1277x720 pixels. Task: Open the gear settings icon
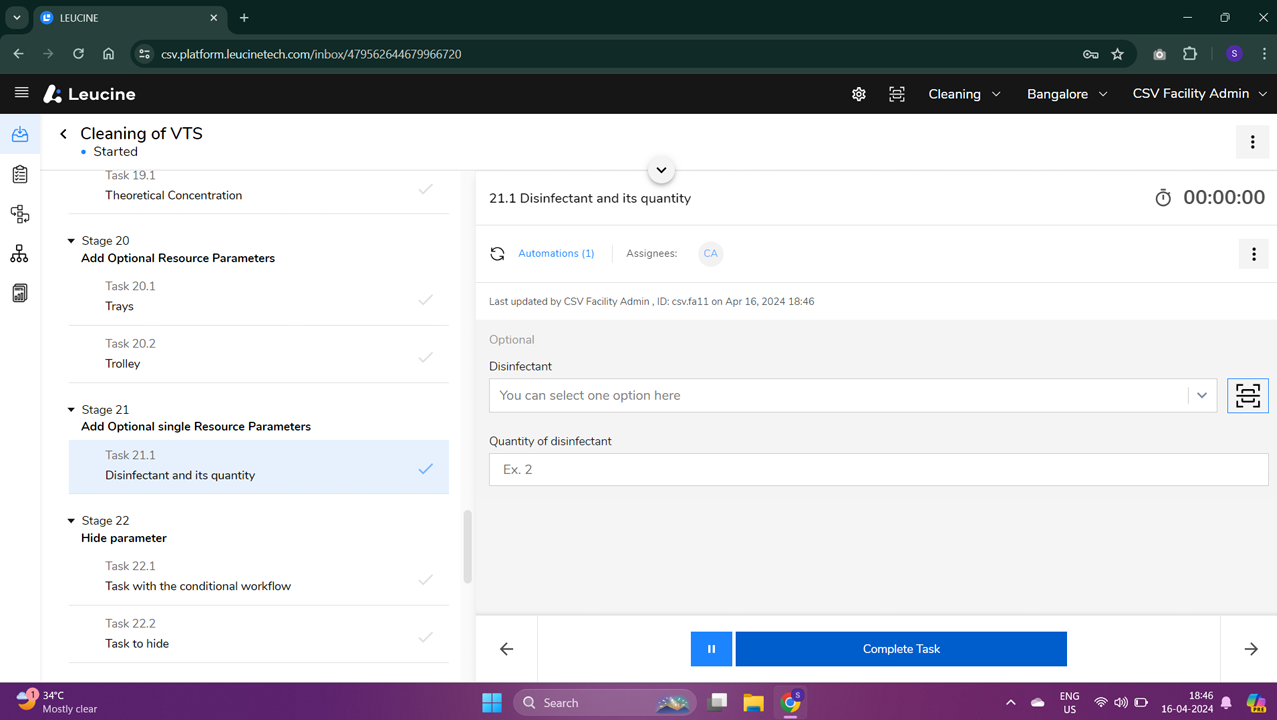(x=858, y=93)
